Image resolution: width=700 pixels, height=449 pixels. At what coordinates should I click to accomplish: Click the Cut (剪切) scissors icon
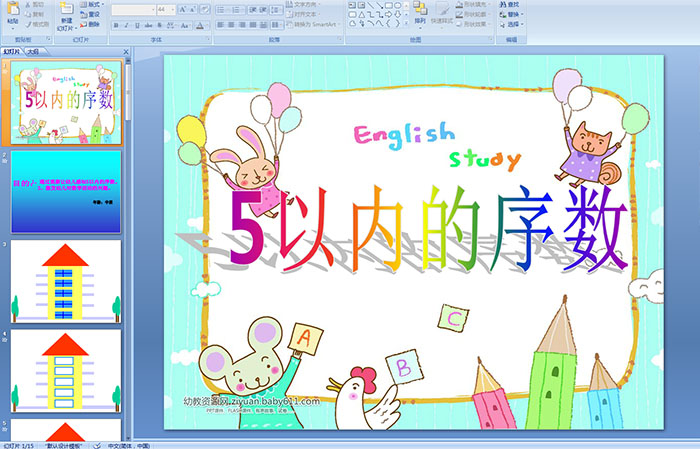coord(28,4)
